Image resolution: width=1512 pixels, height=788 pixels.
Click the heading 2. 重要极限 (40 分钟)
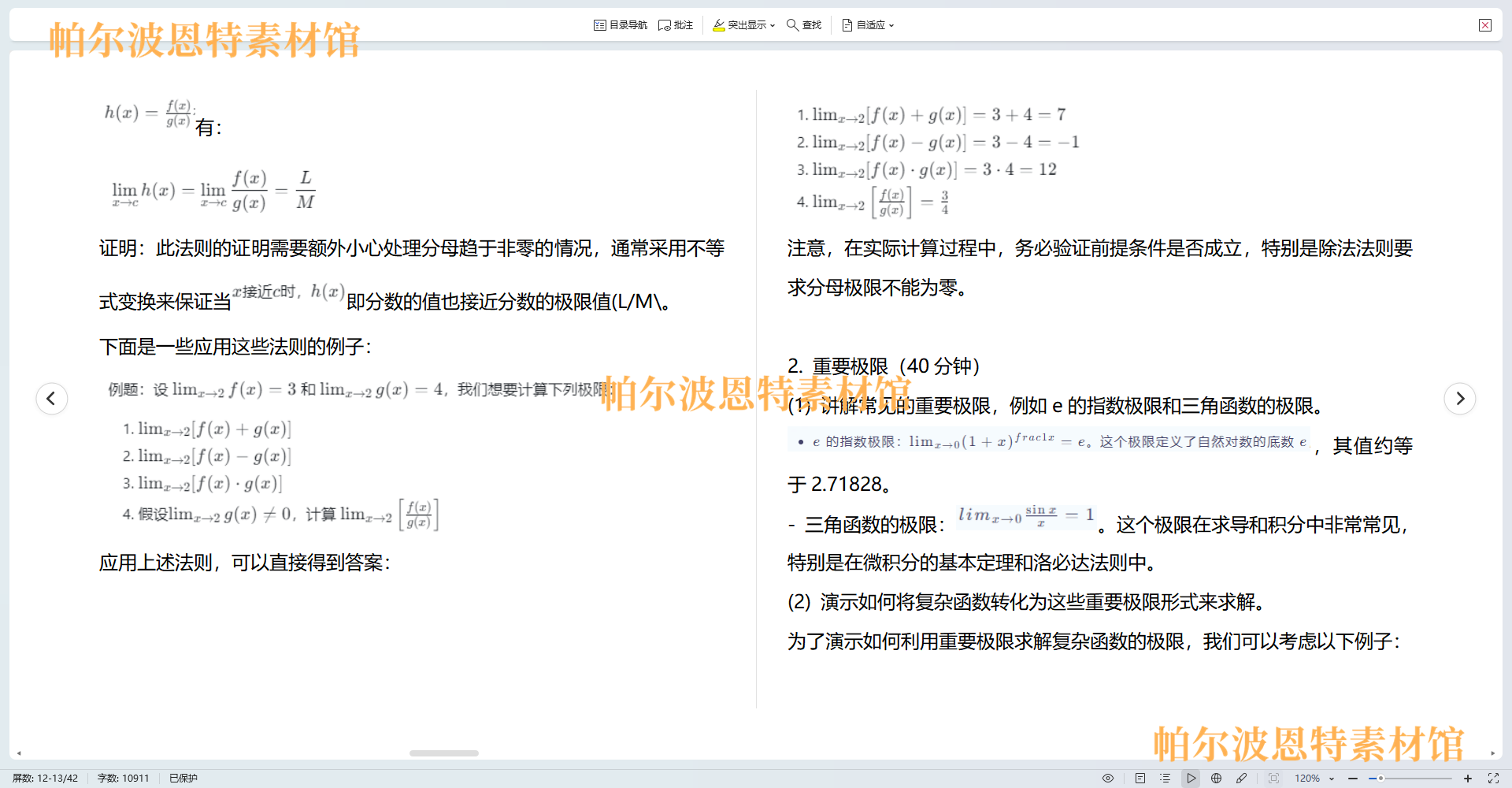884,366
